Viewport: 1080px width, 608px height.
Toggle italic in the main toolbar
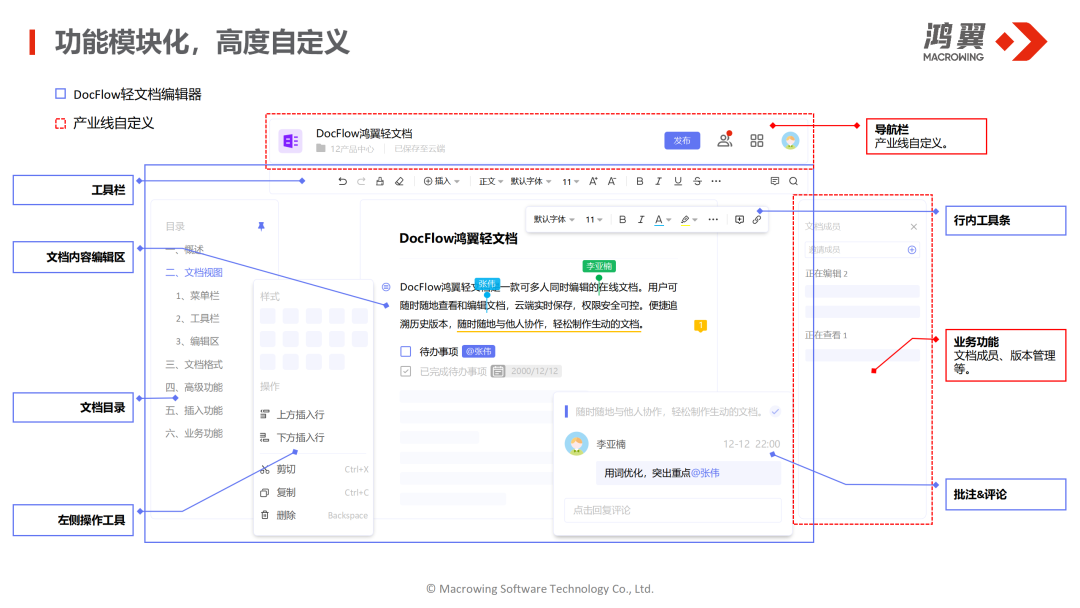pos(658,181)
